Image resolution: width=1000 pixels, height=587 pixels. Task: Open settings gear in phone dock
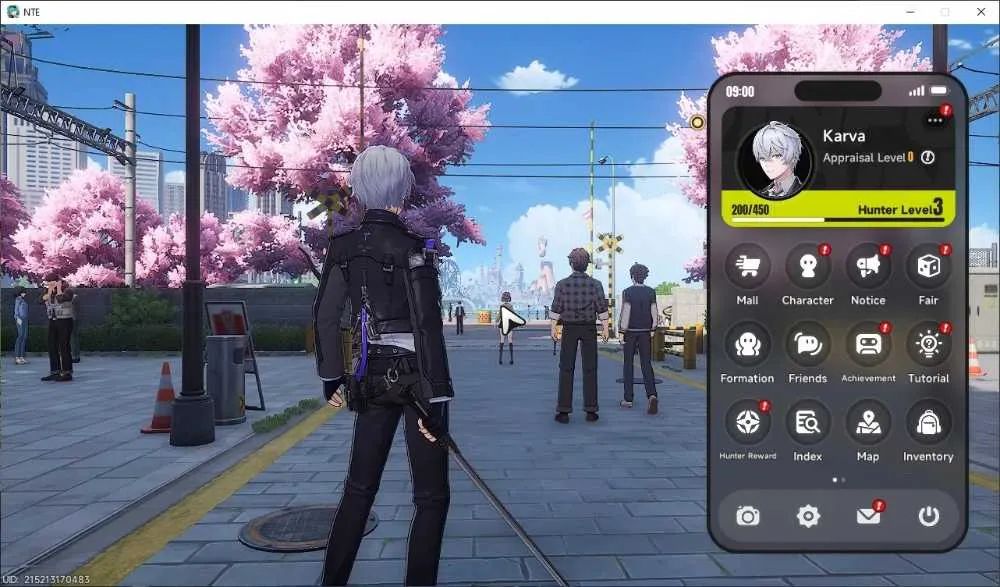pos(808,516)
